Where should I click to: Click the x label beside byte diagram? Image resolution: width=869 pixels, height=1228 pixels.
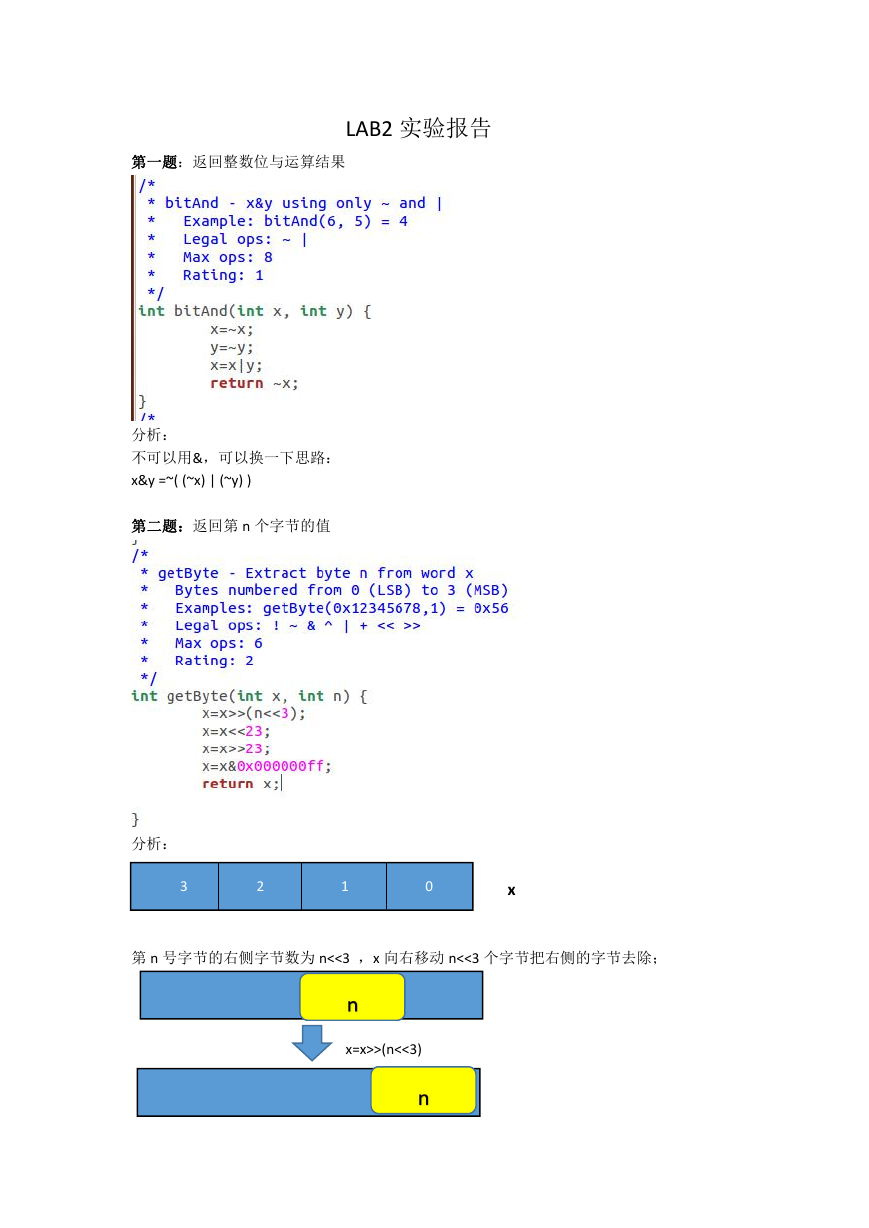pos(511,890)
